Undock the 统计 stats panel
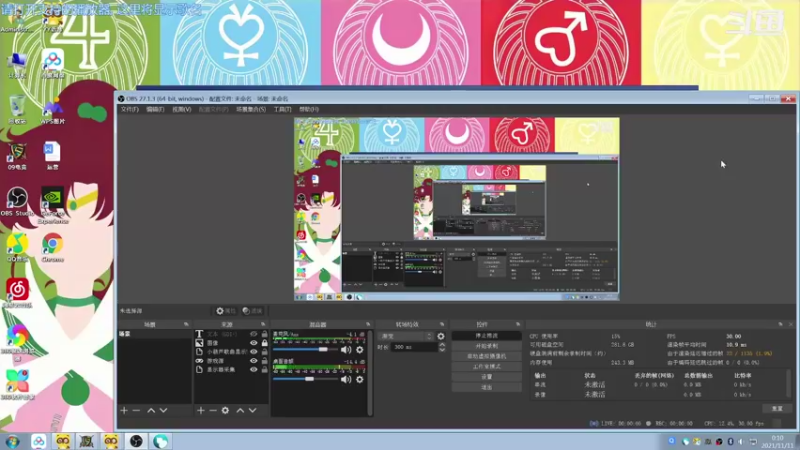Image resolution: width=800 pixels, height=450 pixels. click(x=781, y=324)
